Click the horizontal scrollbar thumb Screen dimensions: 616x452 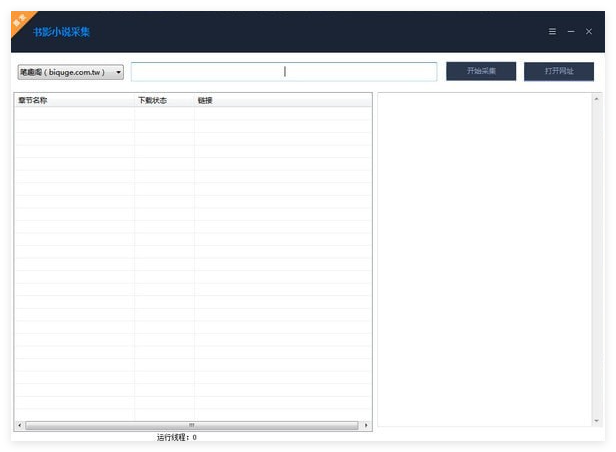click(x=191, y=425)
